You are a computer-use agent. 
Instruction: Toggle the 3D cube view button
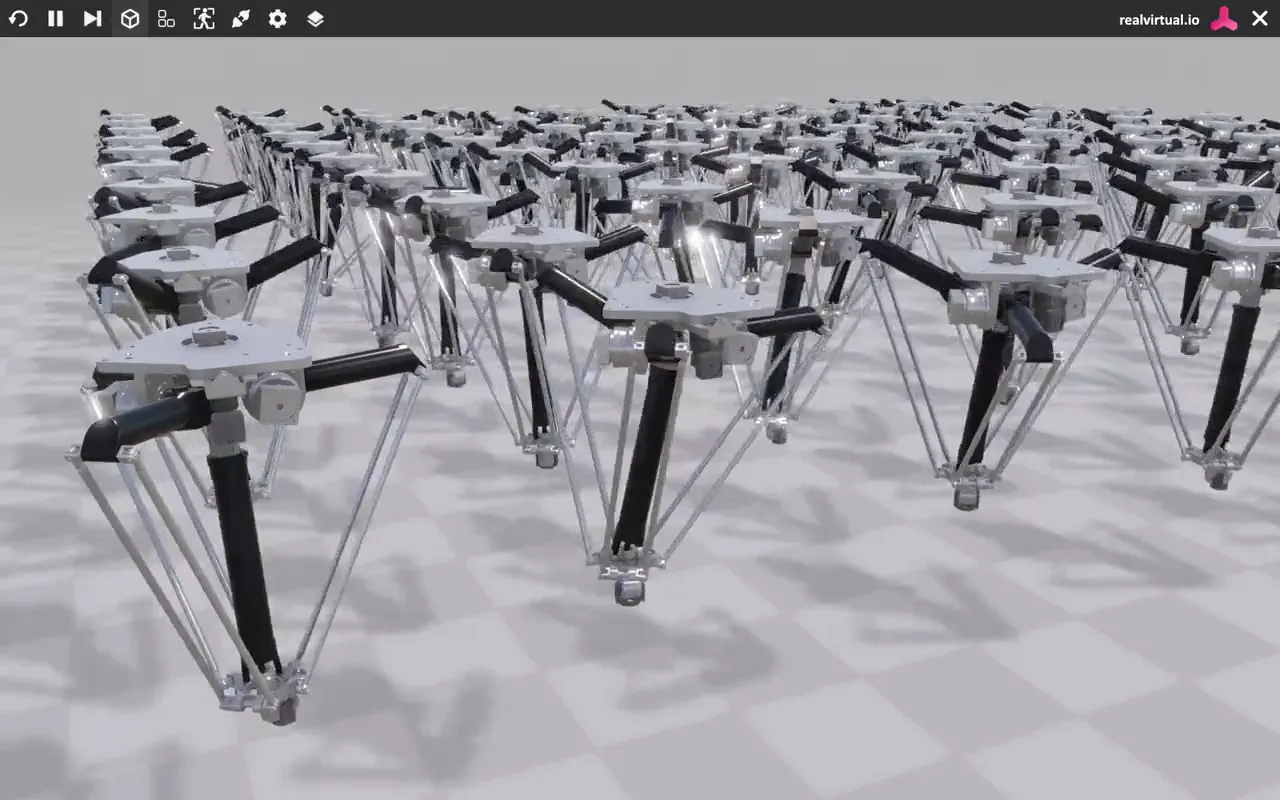pyautogui.click(x=129, y=18)
